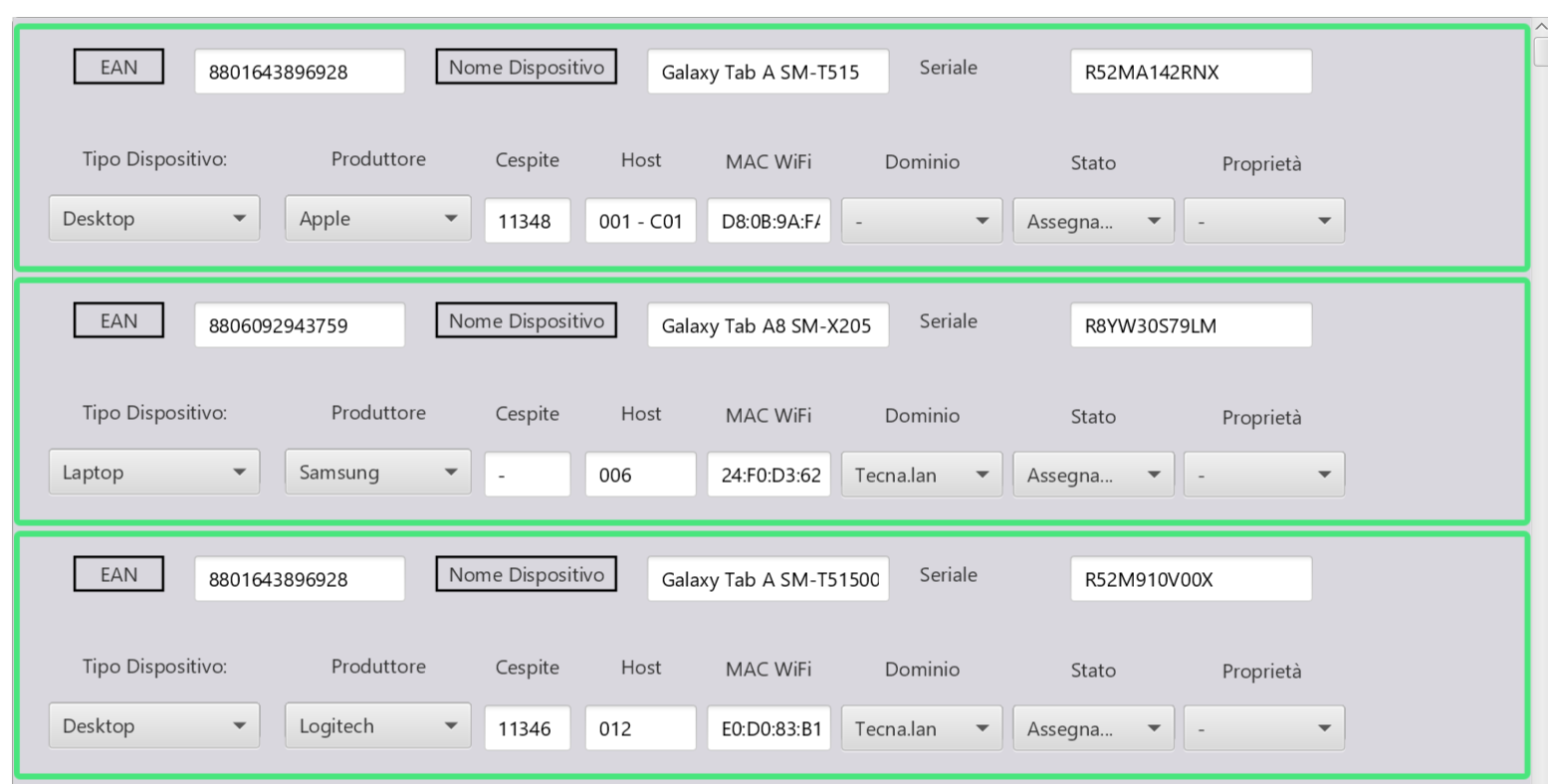Click the Cespite label above the 11346 field
The width and height of the screenshot is (1548, 784).
(528, 668)
